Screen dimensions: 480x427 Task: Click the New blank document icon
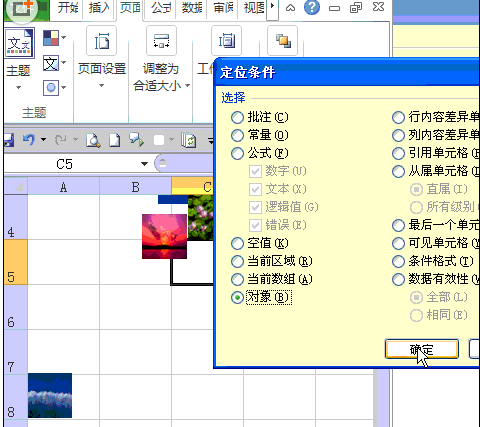point(115,140)
